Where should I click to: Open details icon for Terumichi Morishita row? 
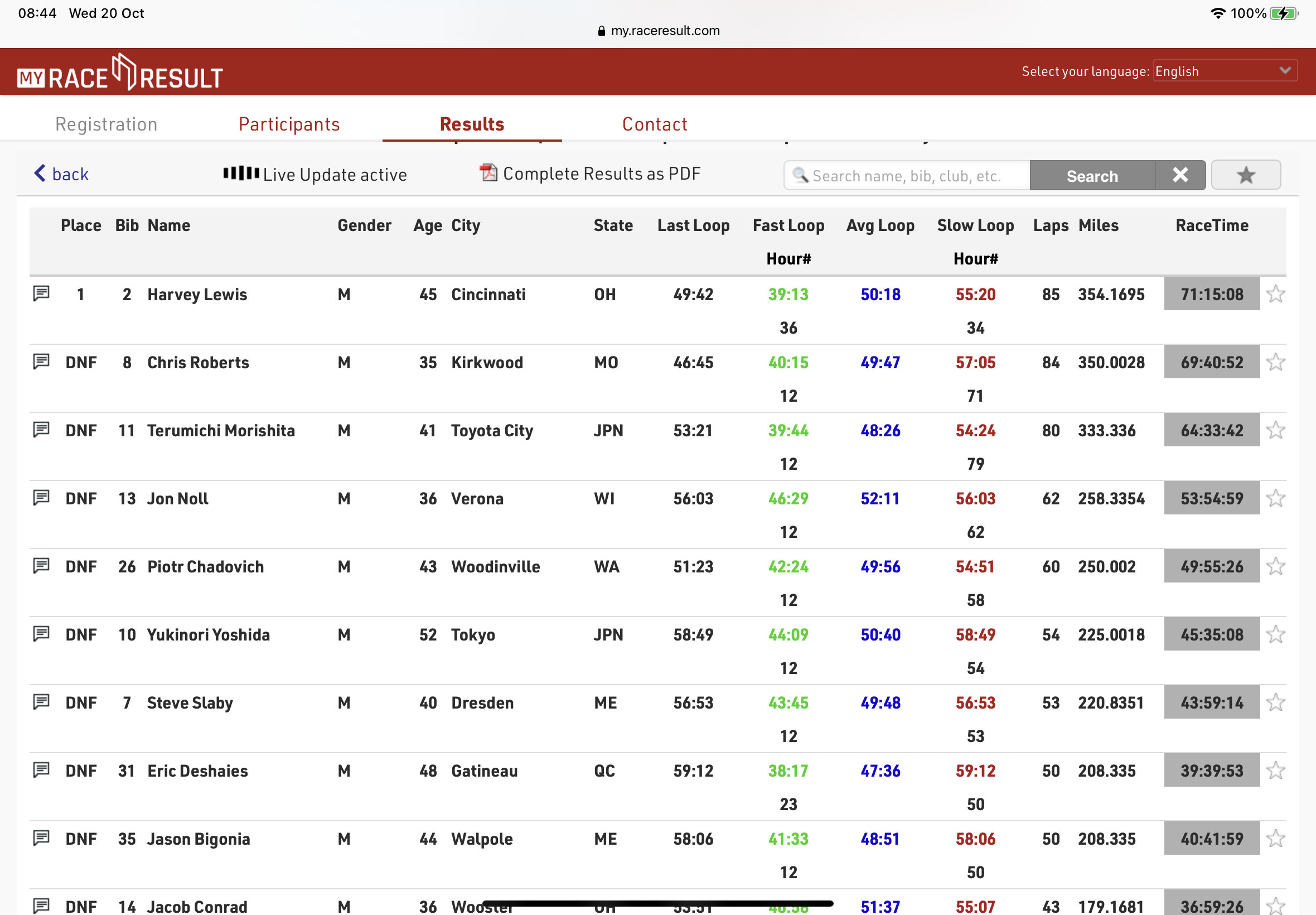coord(41,430)
